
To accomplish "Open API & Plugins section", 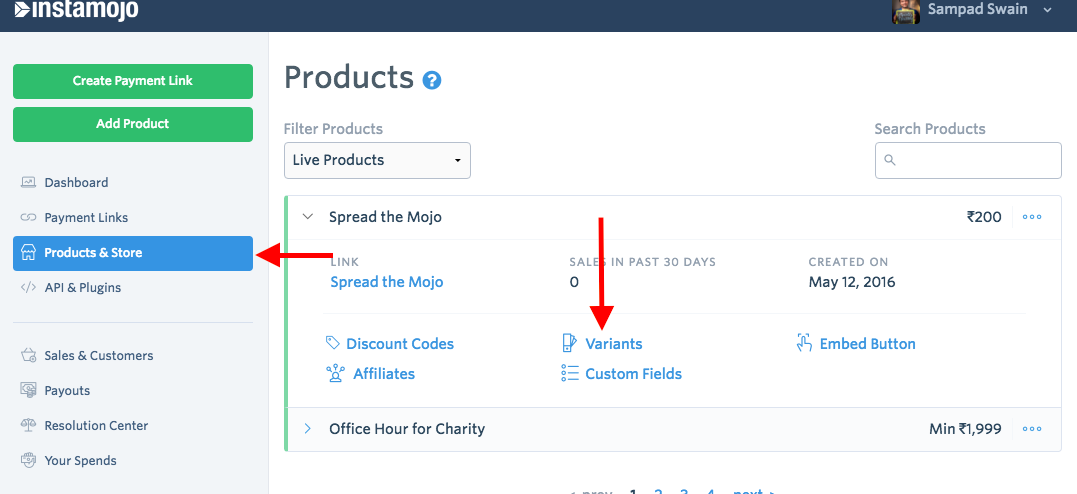I will [x=82, y=288].
